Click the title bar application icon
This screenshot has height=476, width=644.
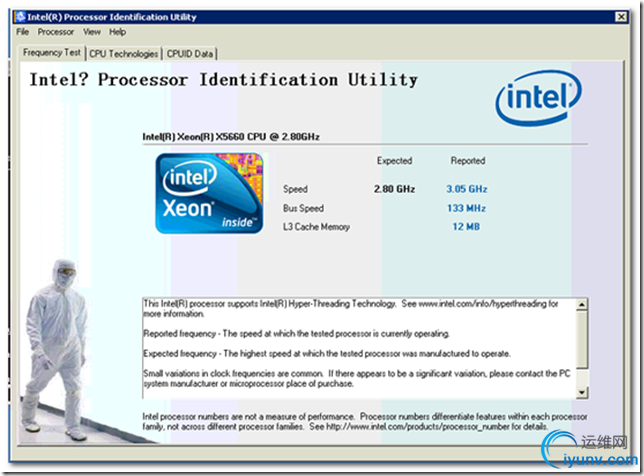(x=21, y=17)
